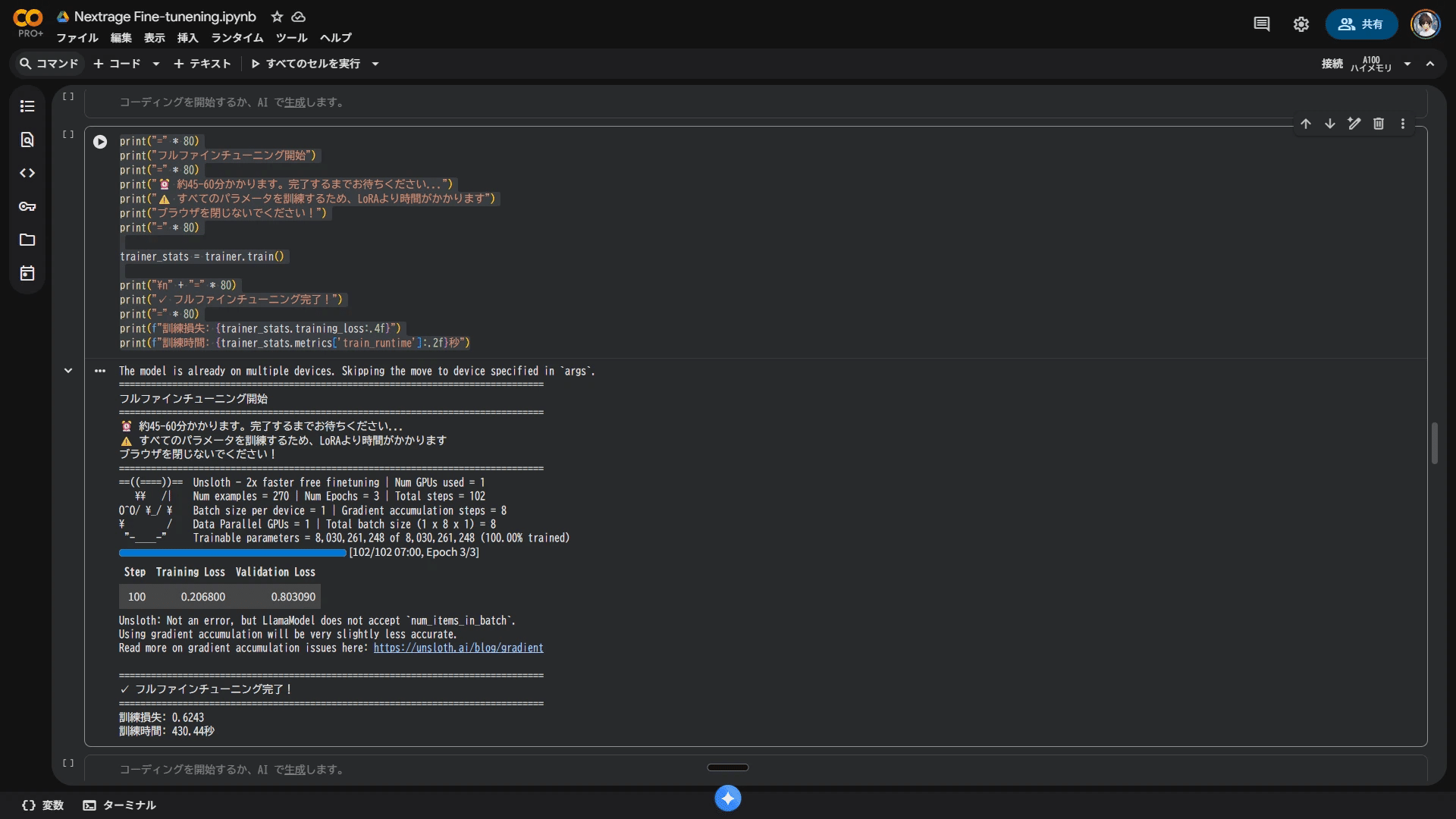
Task: Open secrets key panel
Action: point(27,206)
